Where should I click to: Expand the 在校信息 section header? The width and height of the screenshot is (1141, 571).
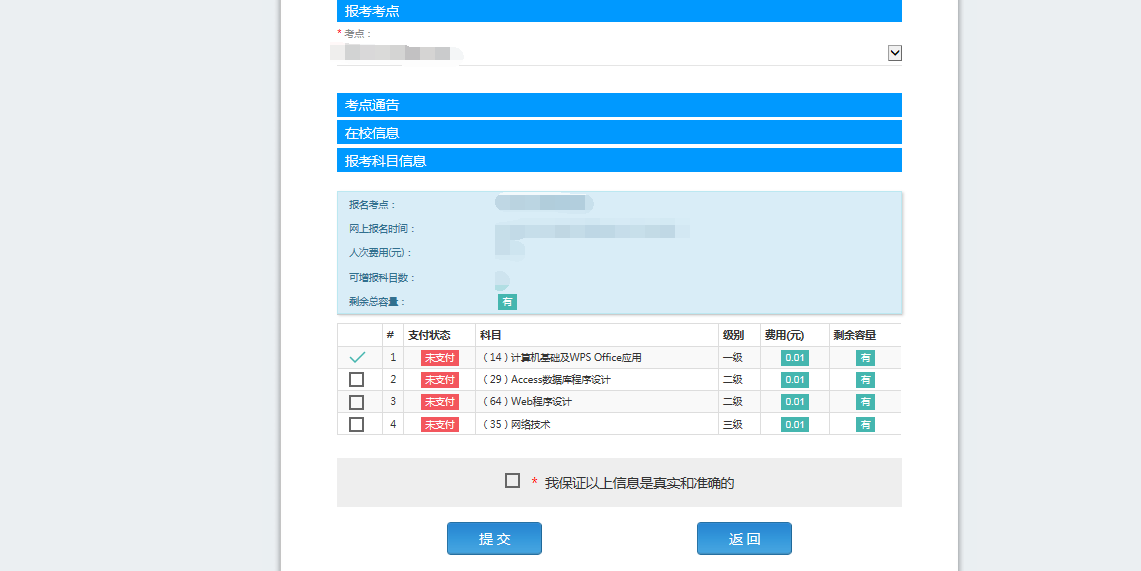pos(619,132)
